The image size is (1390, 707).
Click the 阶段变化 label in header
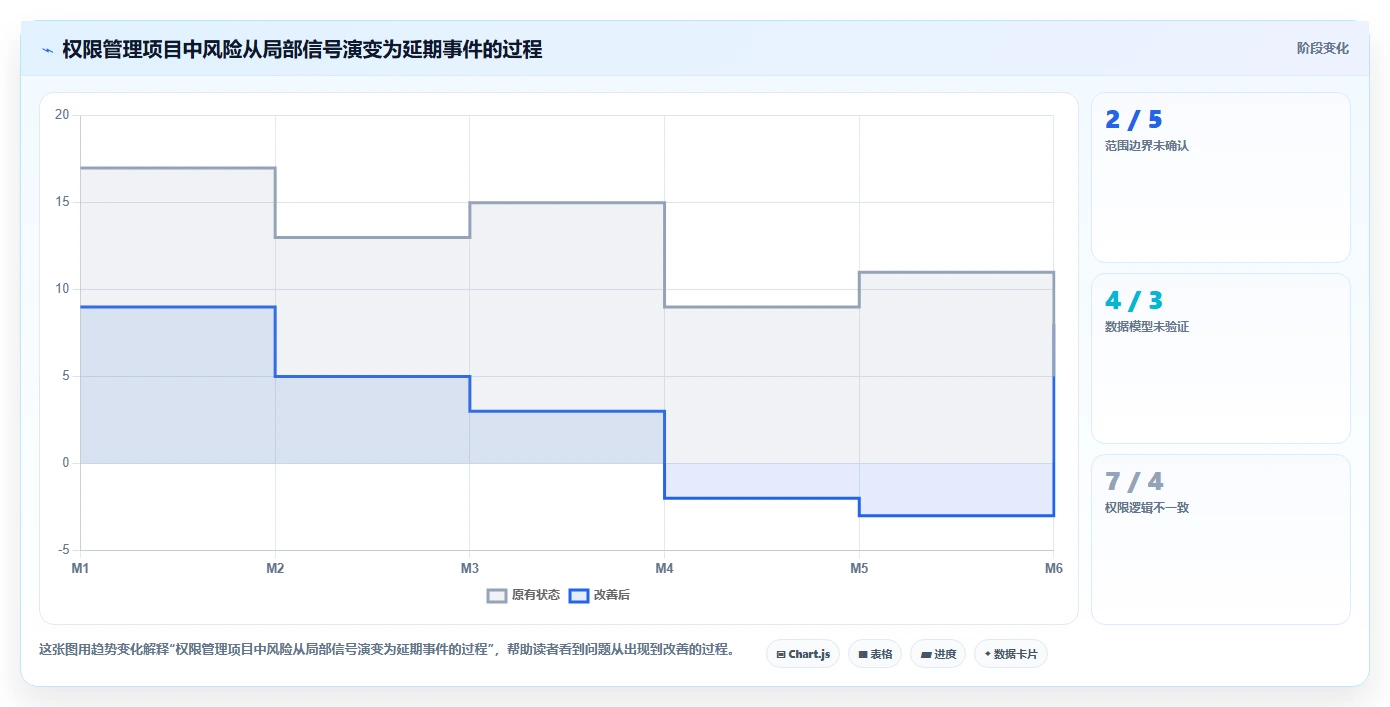(x=1323, y=48)
